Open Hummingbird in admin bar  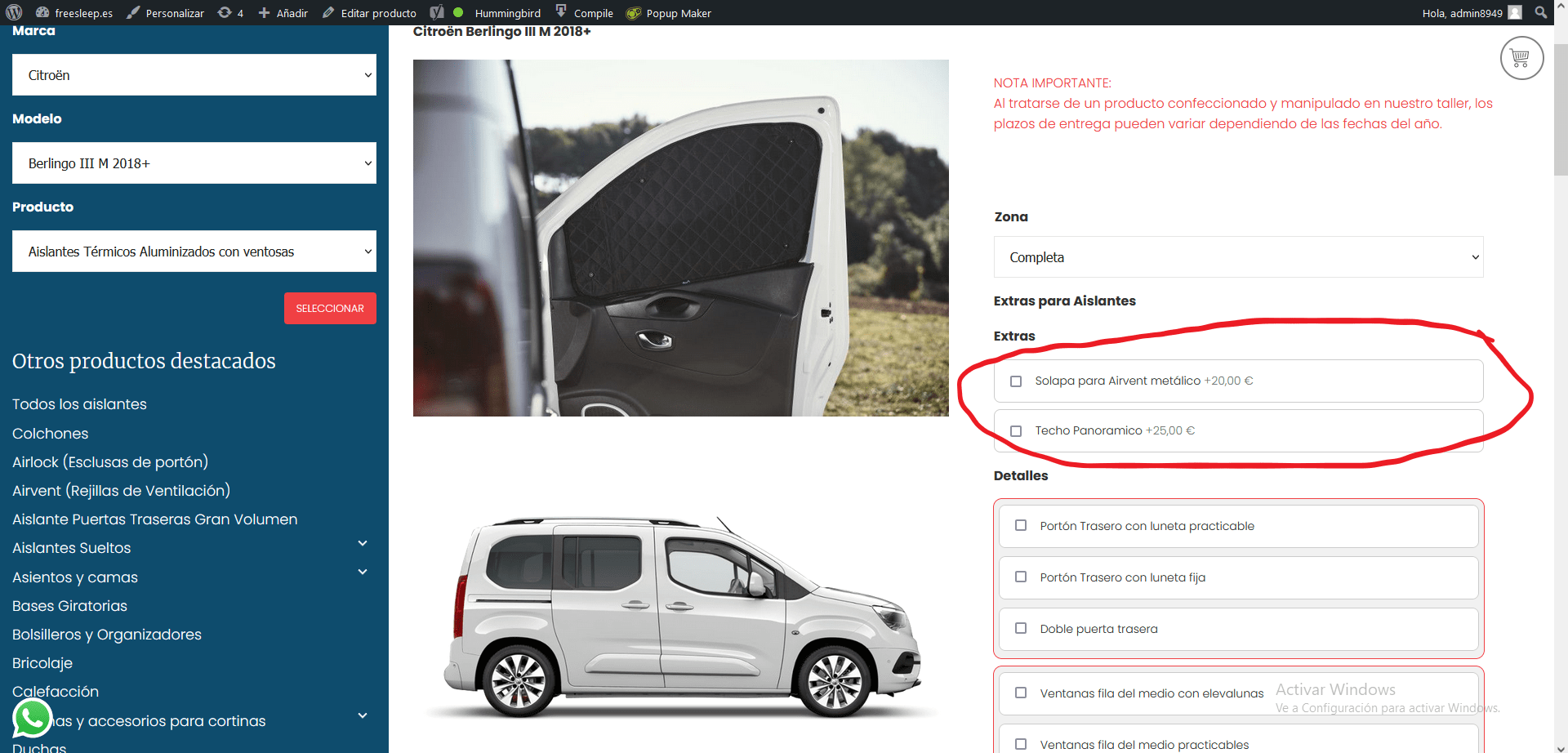(x=508, y=13)
